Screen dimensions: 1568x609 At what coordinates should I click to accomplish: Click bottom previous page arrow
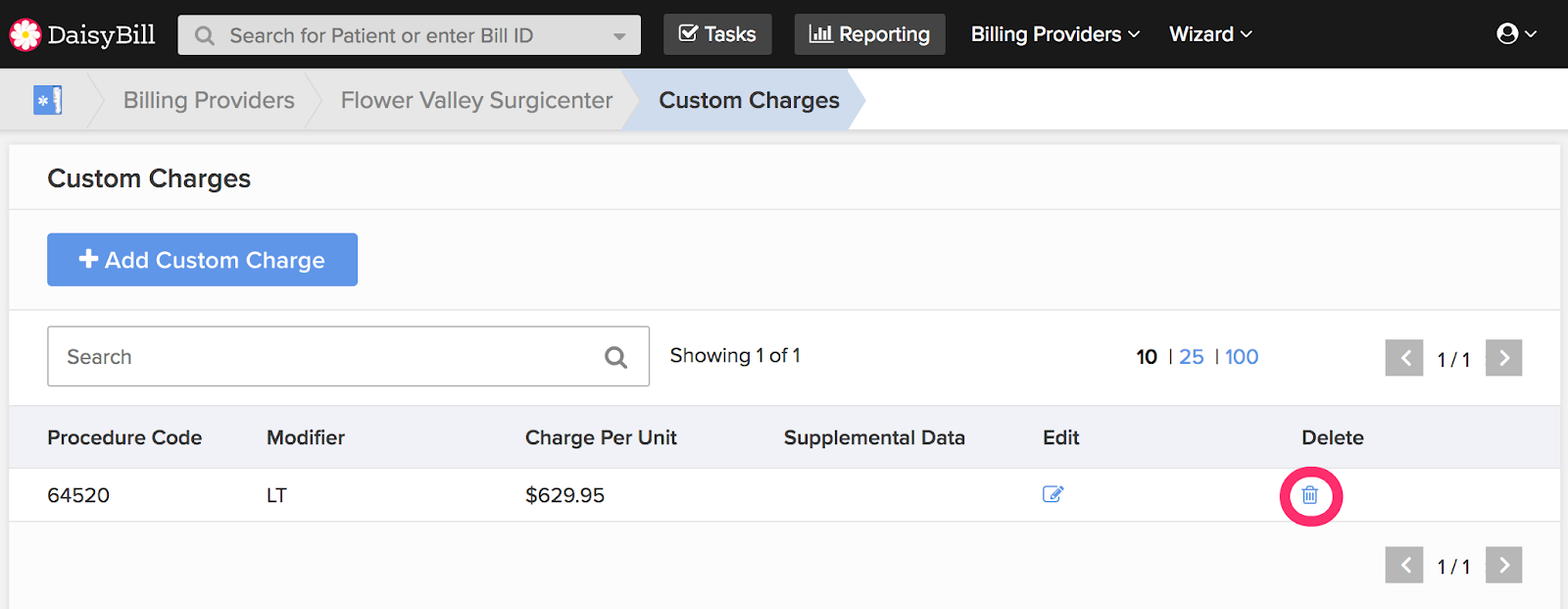pos(1403,565)
